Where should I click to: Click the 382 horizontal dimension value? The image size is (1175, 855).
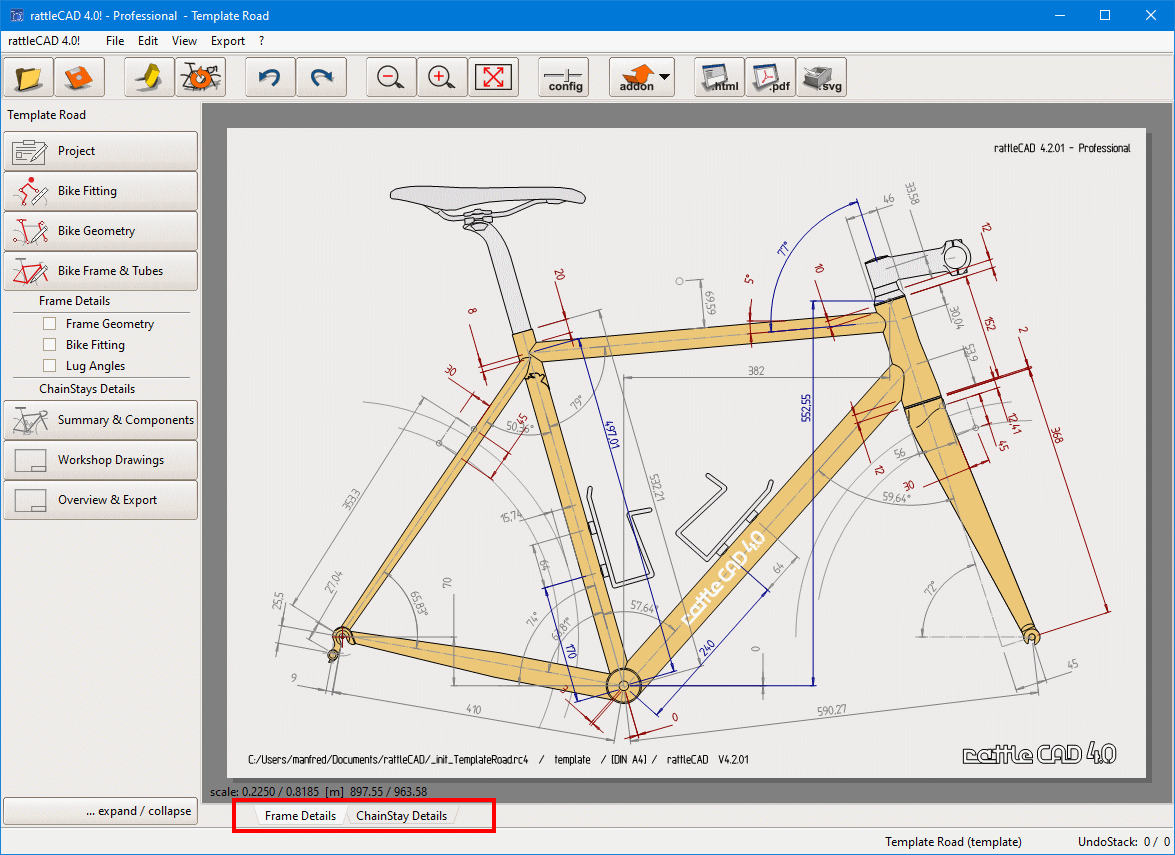(755, 370)
